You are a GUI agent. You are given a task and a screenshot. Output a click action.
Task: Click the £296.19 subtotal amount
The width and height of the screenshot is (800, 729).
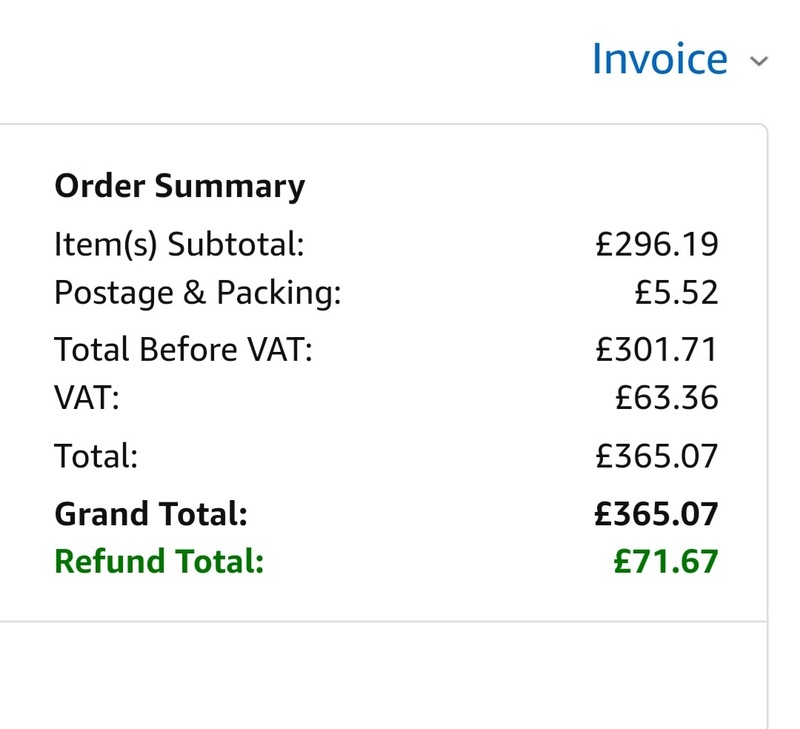656,244
